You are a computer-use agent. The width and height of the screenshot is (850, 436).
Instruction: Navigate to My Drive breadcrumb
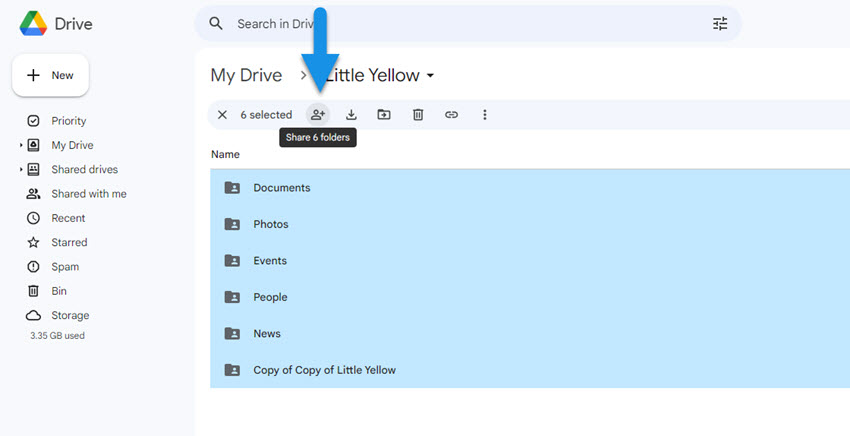pos(246,76)
